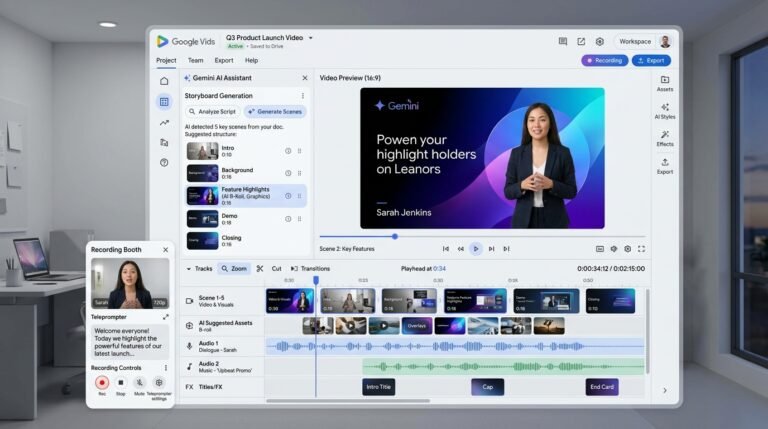Click AI Suggested Assets track icon

[x=190, y=326]
